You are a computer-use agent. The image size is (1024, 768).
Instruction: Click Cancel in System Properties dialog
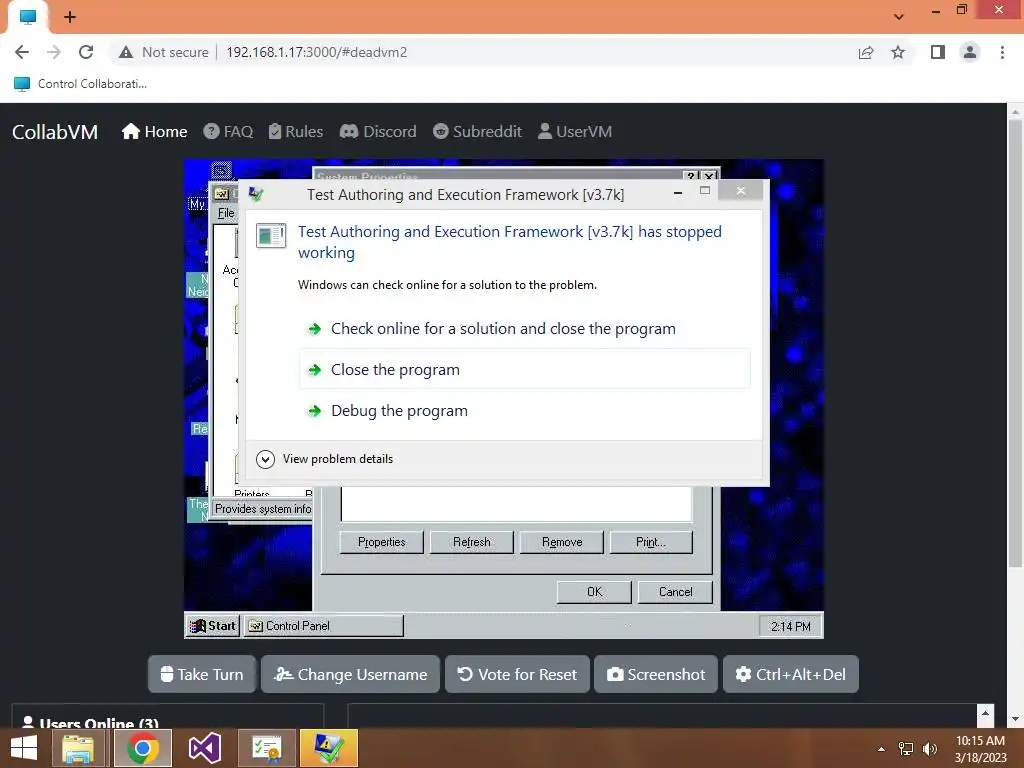(x=675, y=592)
